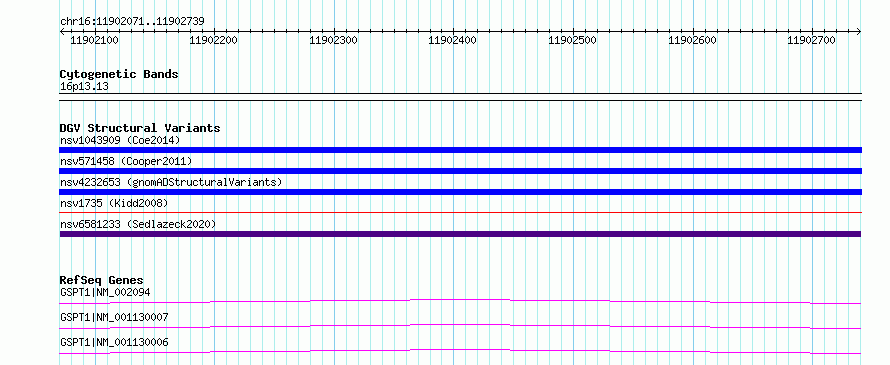Image resolution: width=890 pixels, height=365 pixels.
Task: Click ruler position 11902700
Action: pos(812,40)
